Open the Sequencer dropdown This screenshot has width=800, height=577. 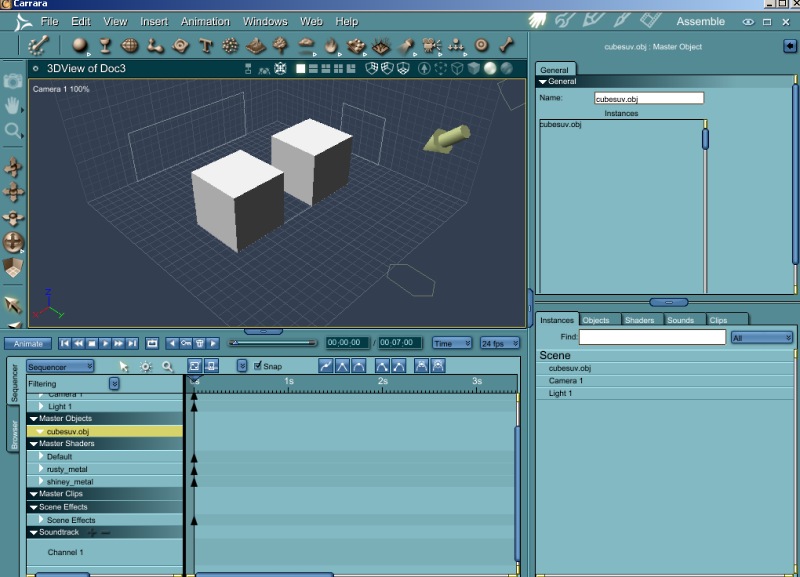(x=61, y=367)
